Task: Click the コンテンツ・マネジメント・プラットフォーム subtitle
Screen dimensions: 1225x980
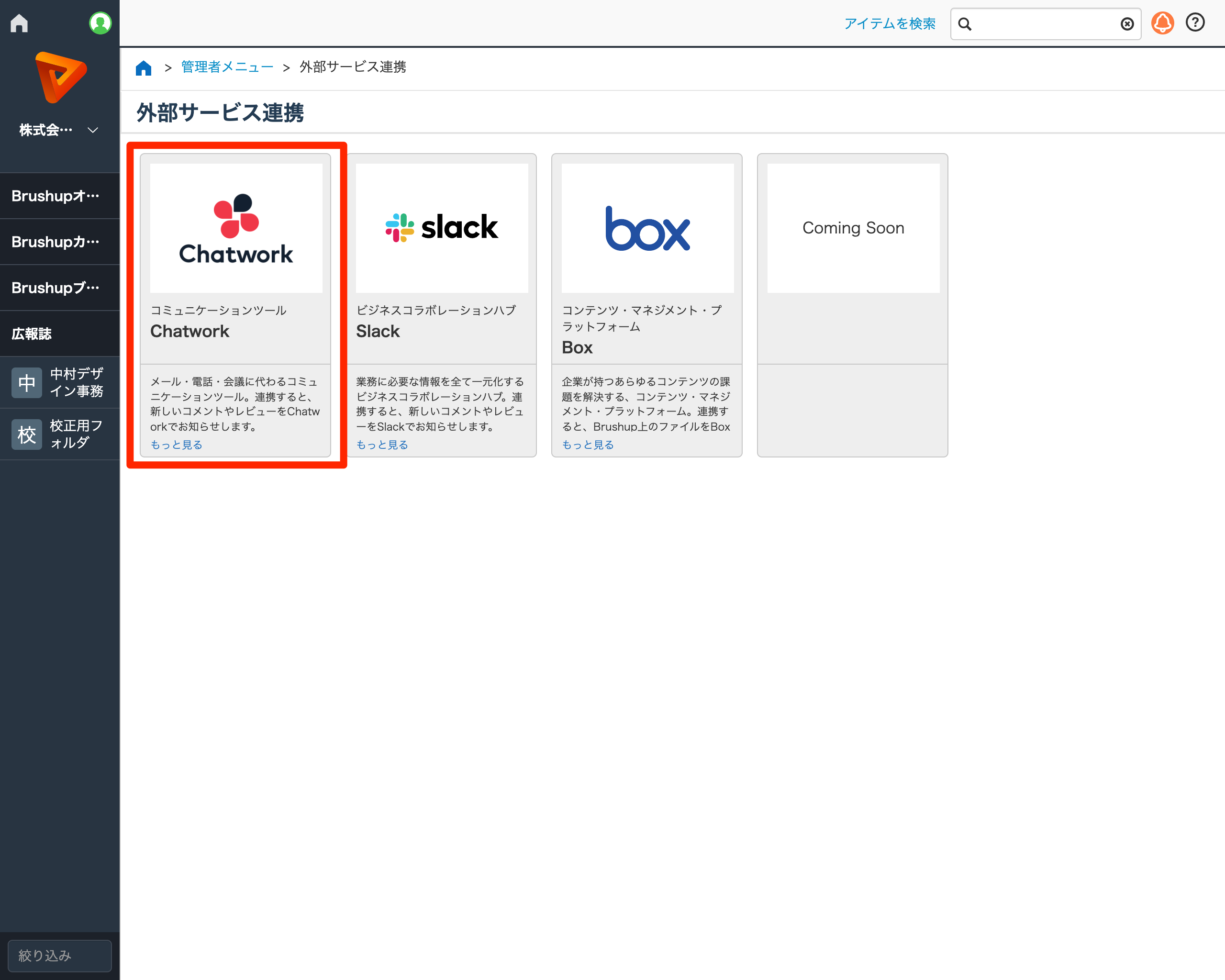Action: point(642,318)
